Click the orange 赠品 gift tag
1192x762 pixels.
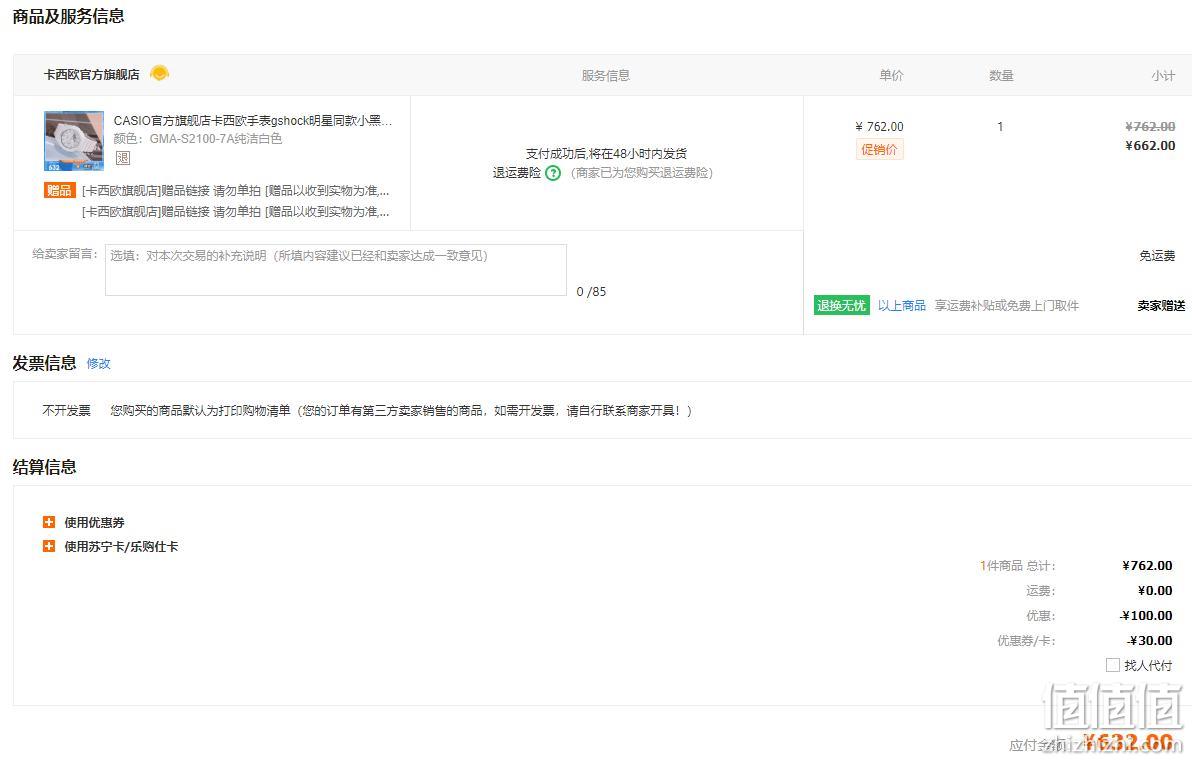click(59, 190)
